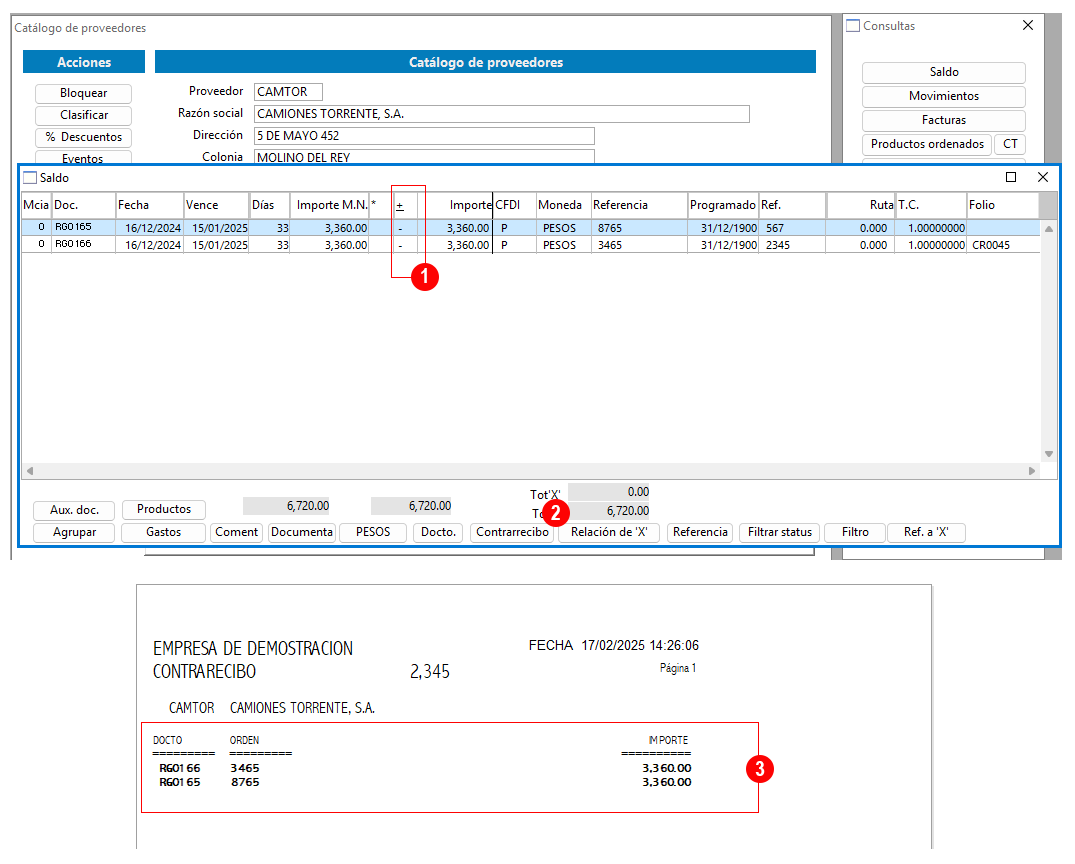Viewport: 1075px width, 864px height.
Task: Click the ± column header
Action: 404,205
